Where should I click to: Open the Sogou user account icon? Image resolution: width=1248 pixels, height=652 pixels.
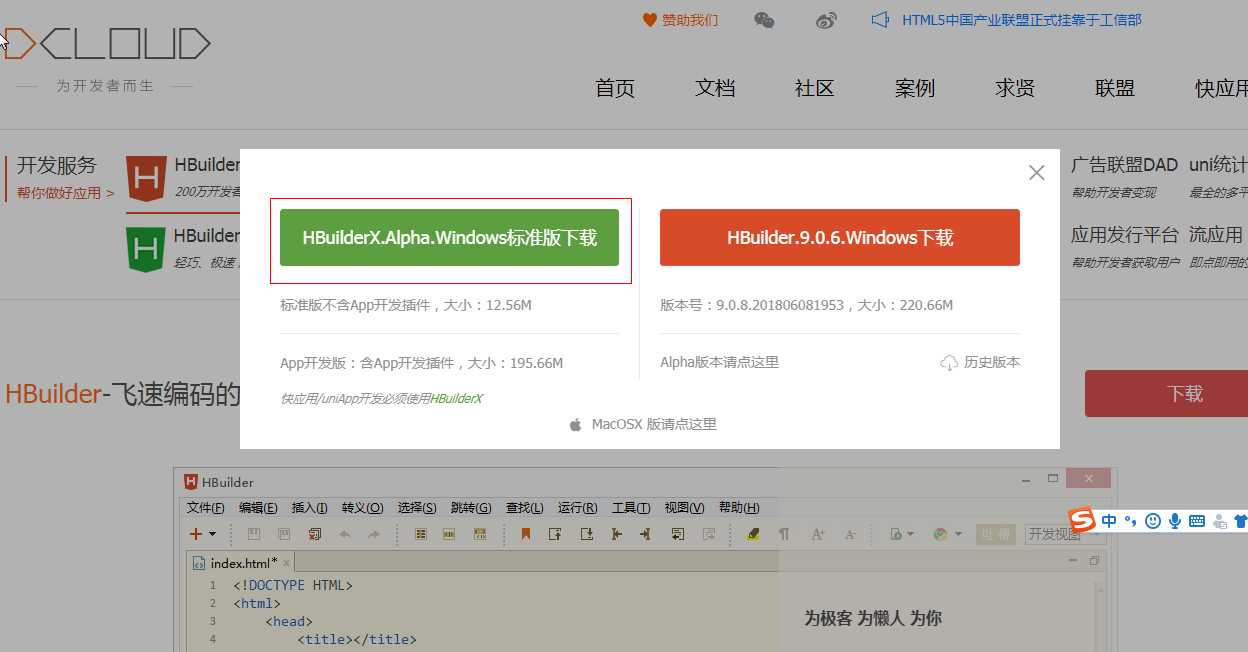1219,521
